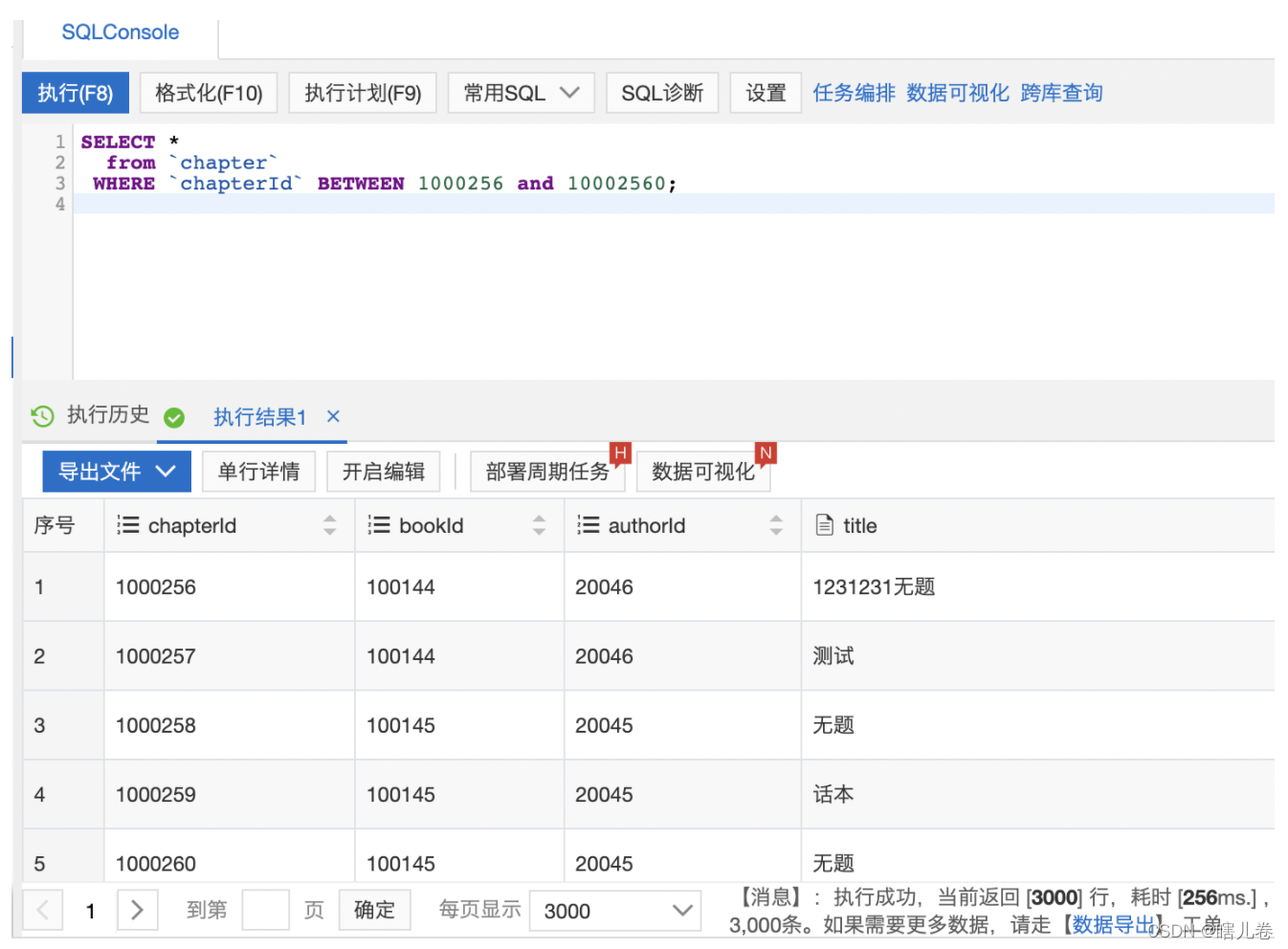This screenshot has height=949, width=1288.
Task: Click the N badge on 数据可视化
Action: [766, 452]
